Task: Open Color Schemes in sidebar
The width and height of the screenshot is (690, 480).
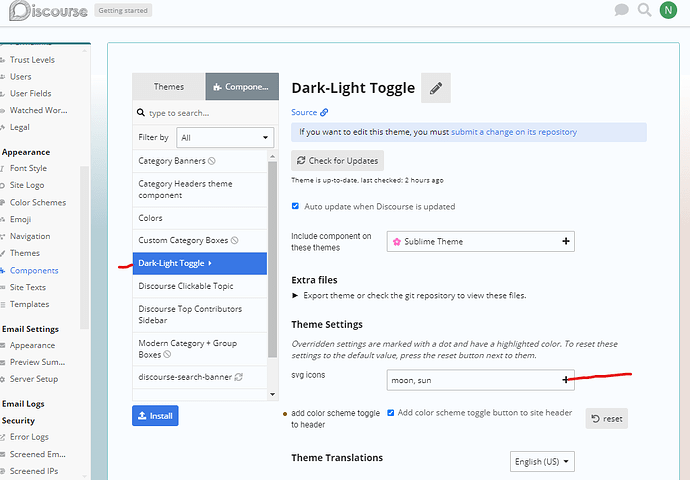Action: click(38, 202)
